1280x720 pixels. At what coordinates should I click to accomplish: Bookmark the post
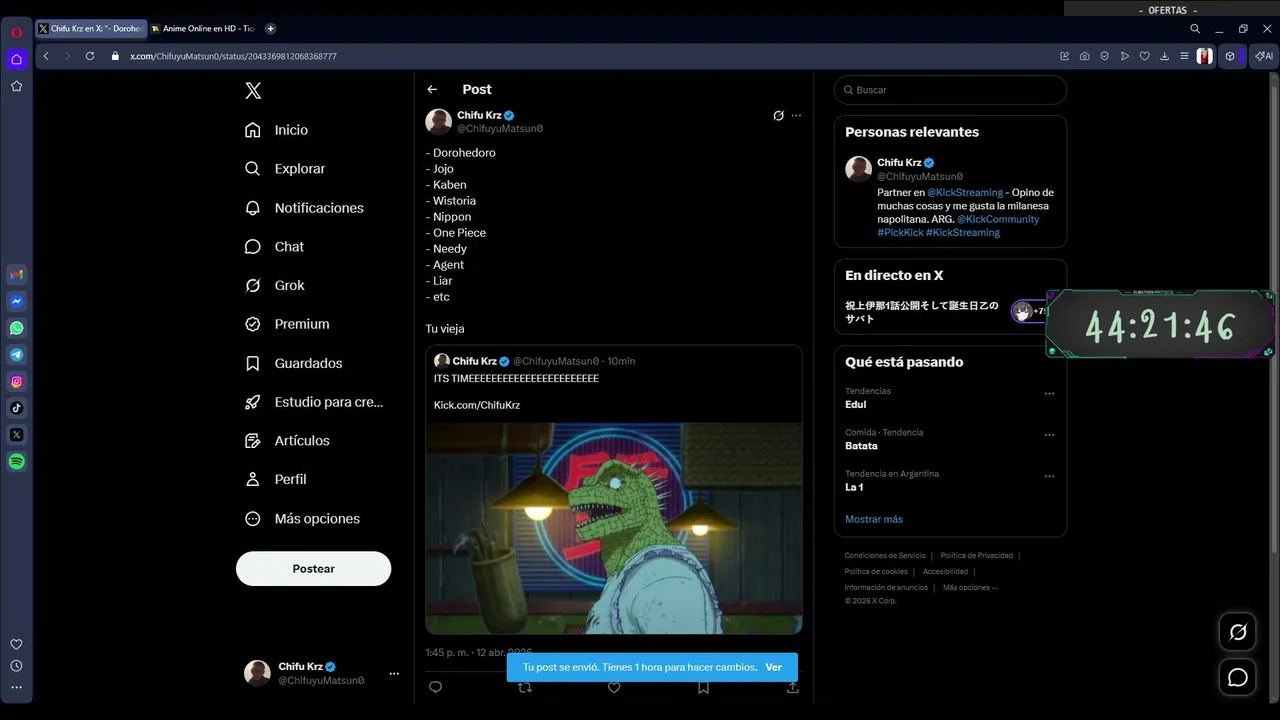tap(703, 688)
